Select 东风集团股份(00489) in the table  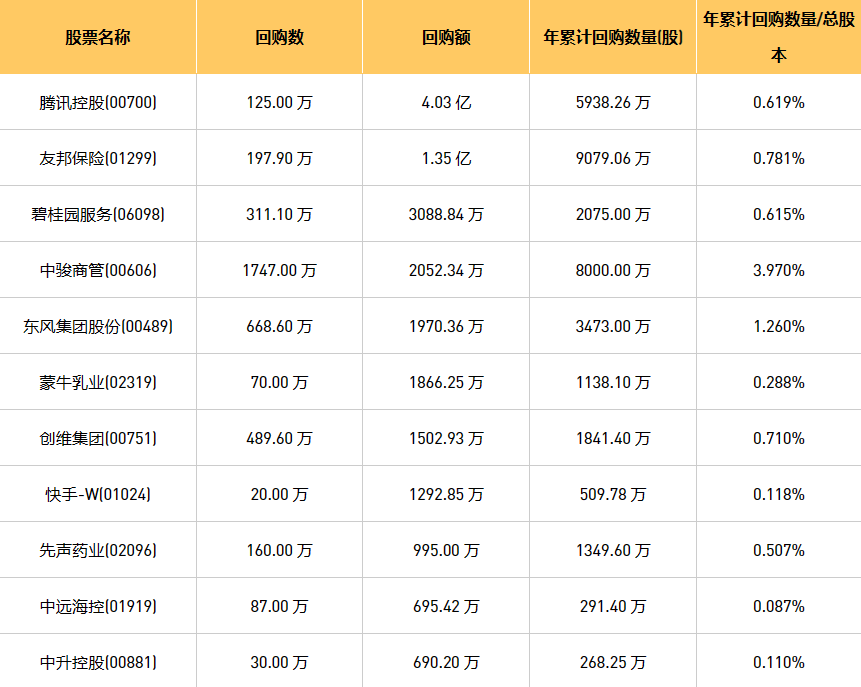pyautogui.click(x=98, y=326)
